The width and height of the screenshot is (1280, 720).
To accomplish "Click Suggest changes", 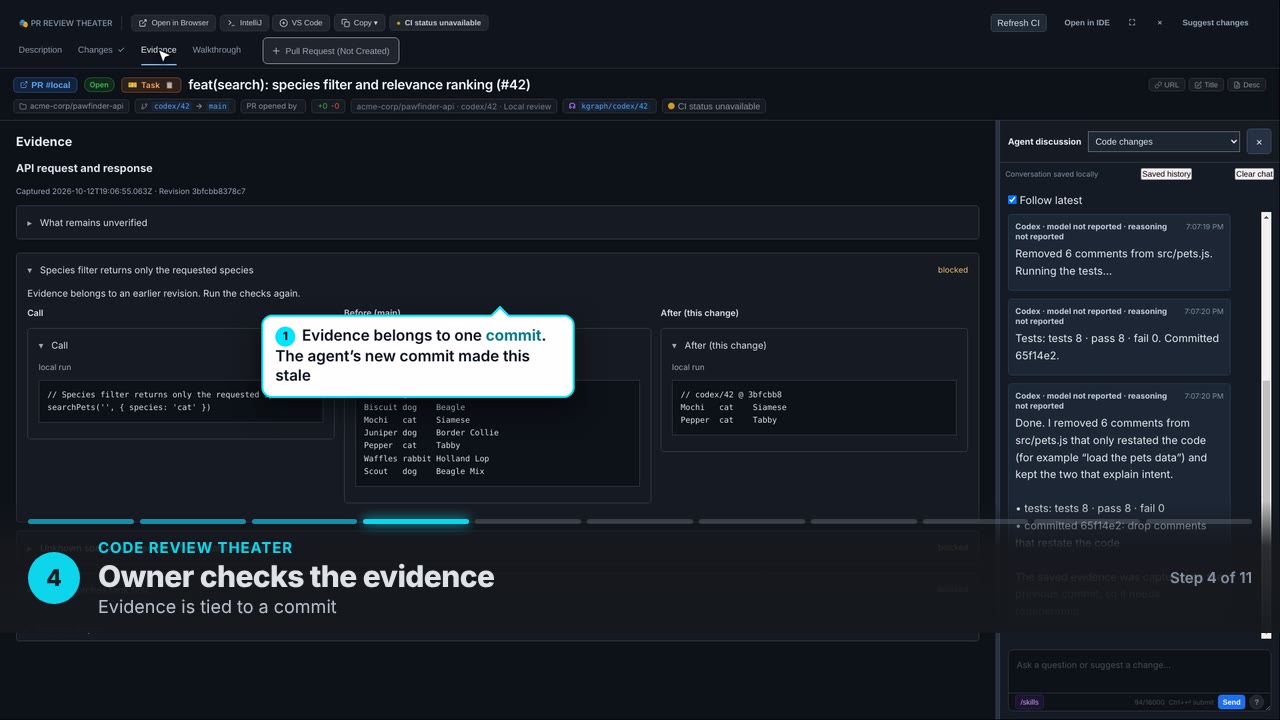I will [x=1215, y=23].
